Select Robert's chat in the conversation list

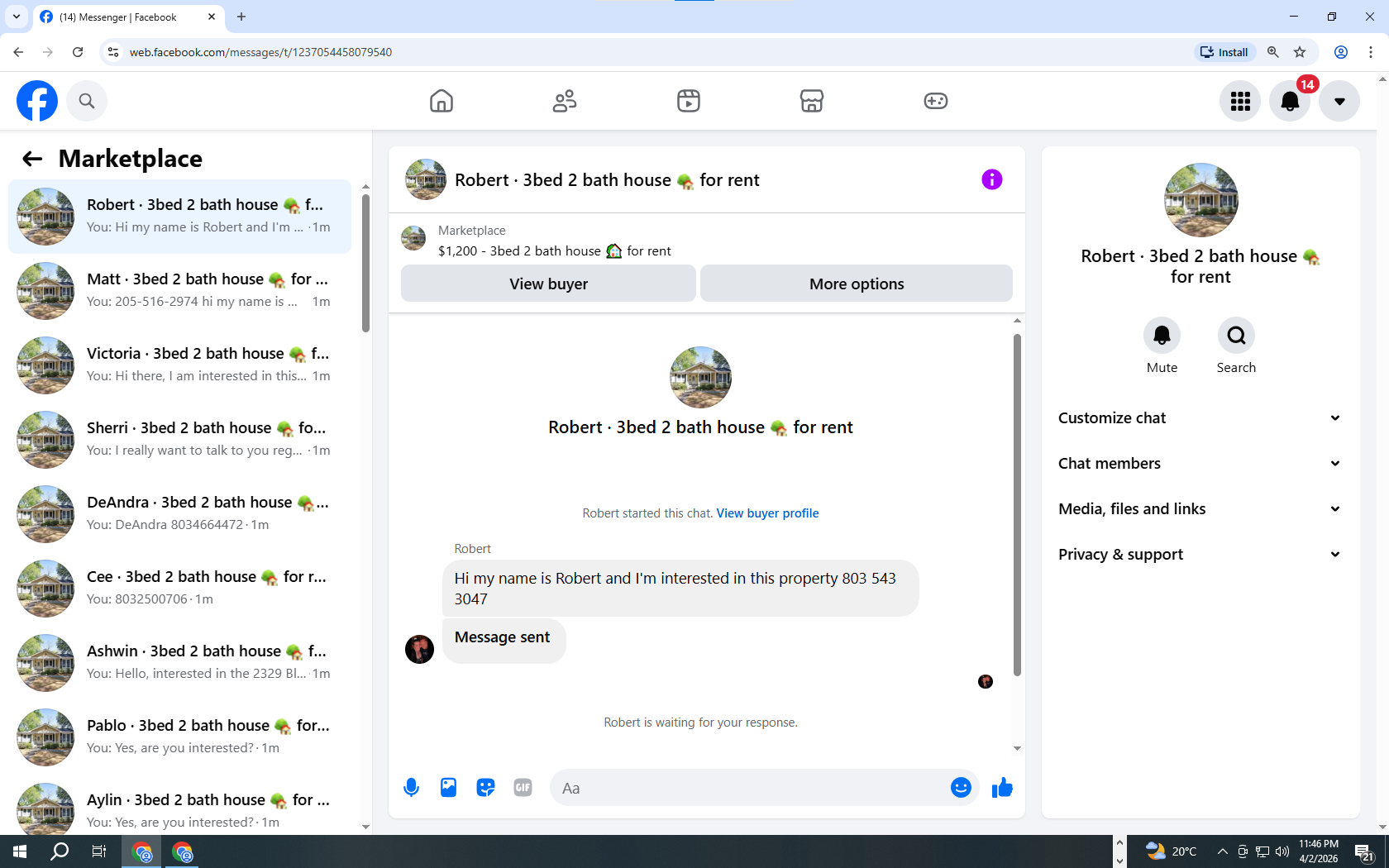(x=179, y=217)
